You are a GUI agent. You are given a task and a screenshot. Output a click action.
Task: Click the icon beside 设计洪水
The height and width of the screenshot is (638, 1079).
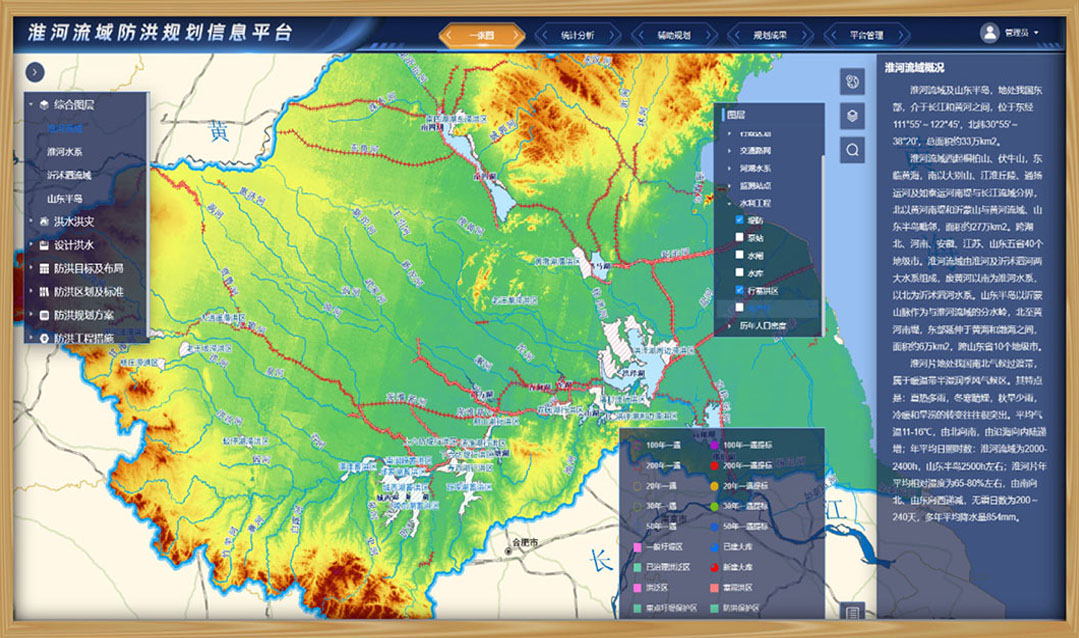click(x=44, y=245)
